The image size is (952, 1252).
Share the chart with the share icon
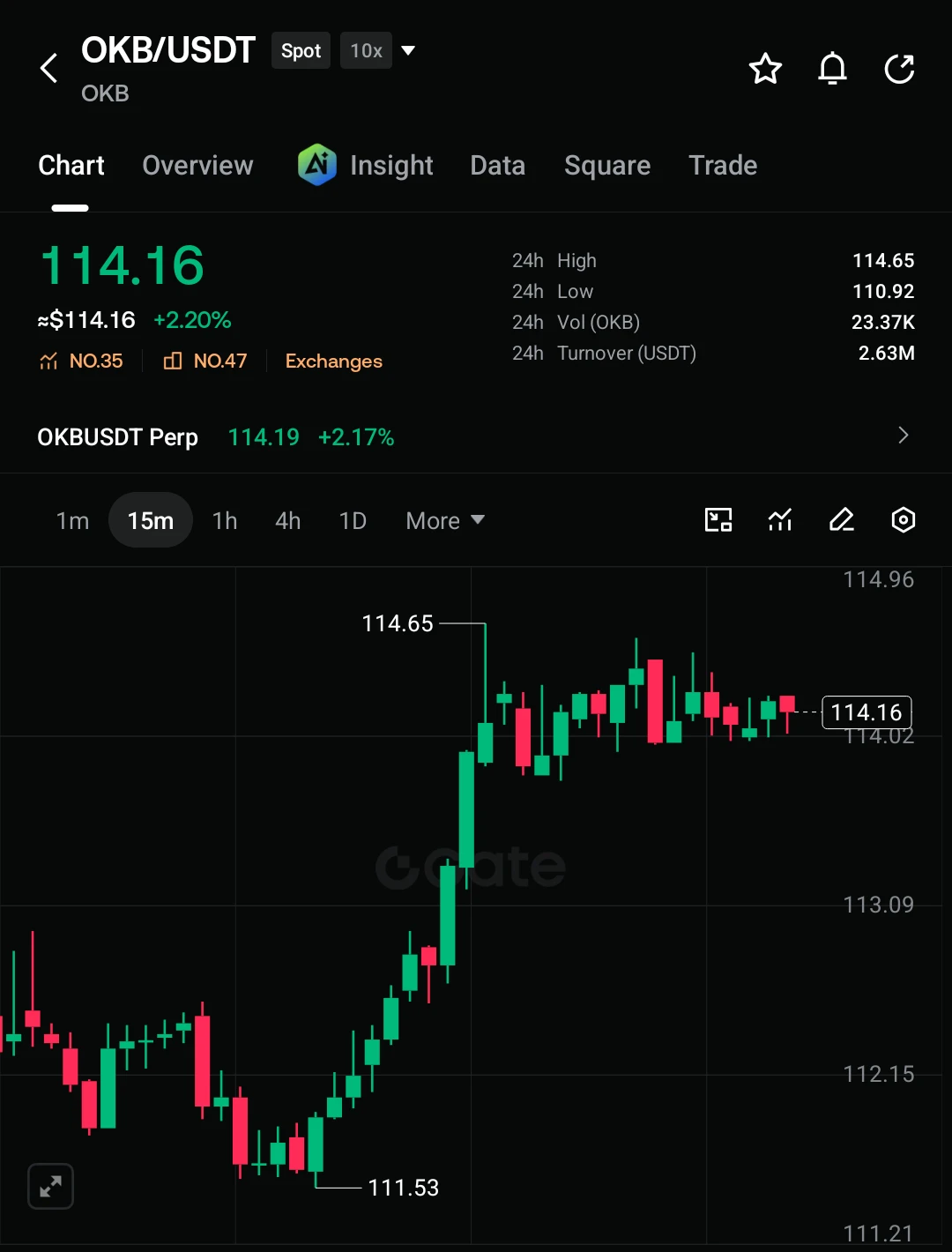click(x=899, y=69)
